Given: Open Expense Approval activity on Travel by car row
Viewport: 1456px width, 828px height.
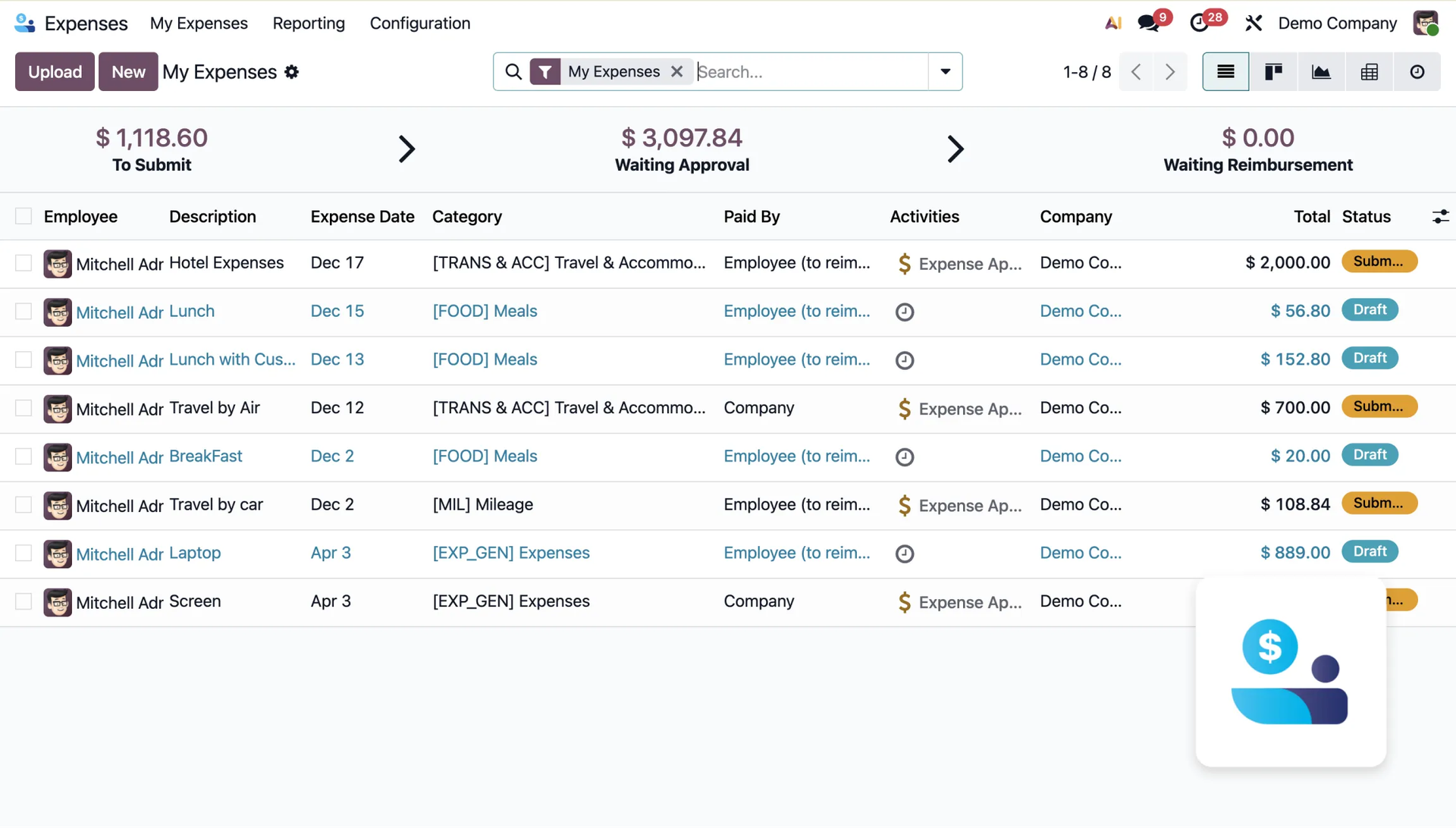Looking at the screenshot, I should [959, 506].
